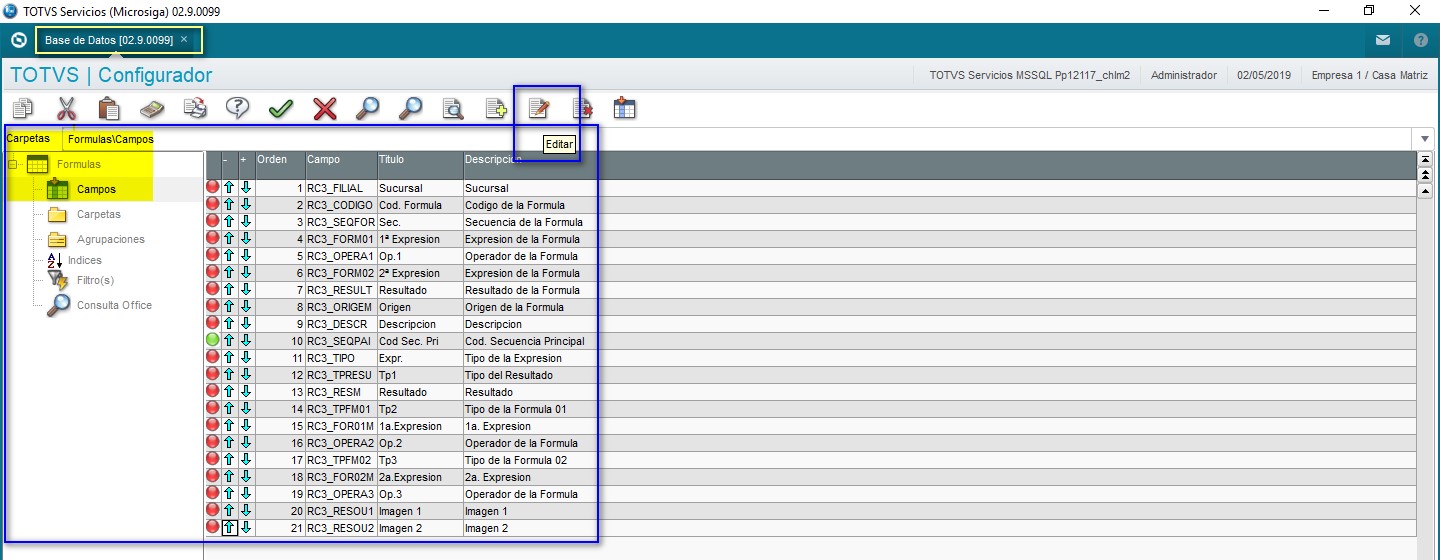Viewport: 1440px width, 560px height.
Task: Open Consulta Office in the tree
Action: coord(114,305)
